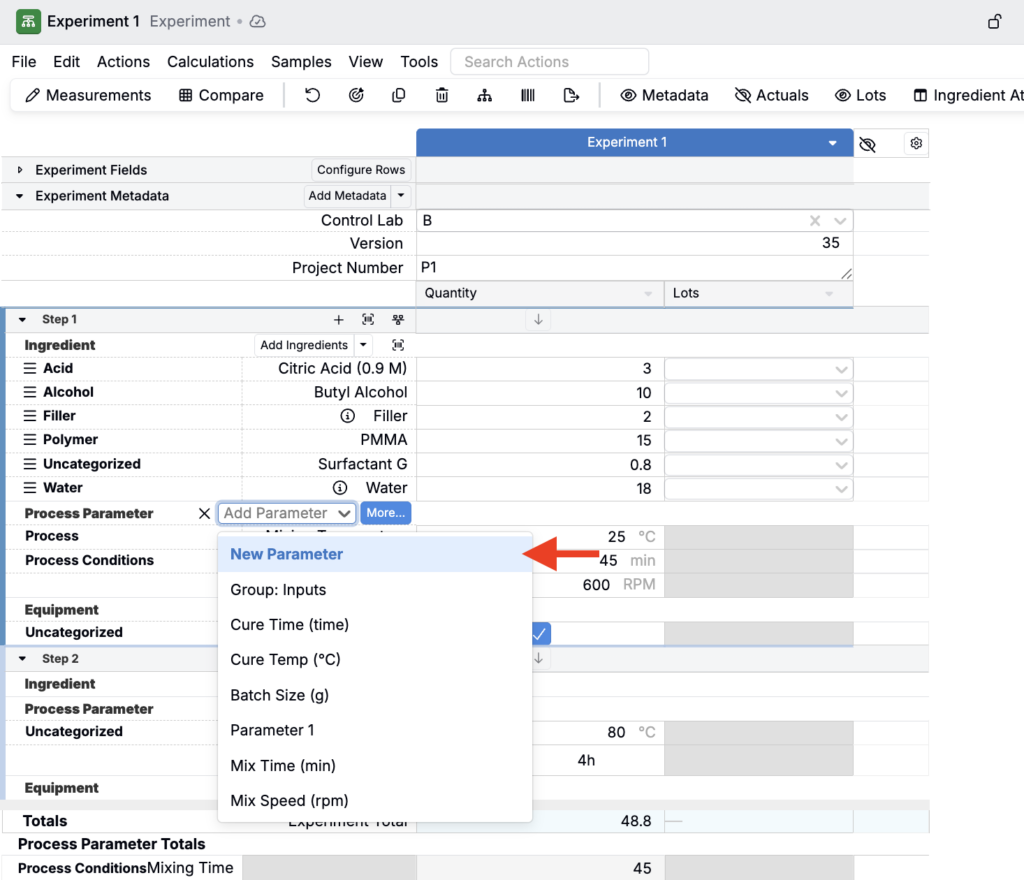Click the Add Metadata button
The width and height of the screenshot is (1024, 880).
click(347, 196)
